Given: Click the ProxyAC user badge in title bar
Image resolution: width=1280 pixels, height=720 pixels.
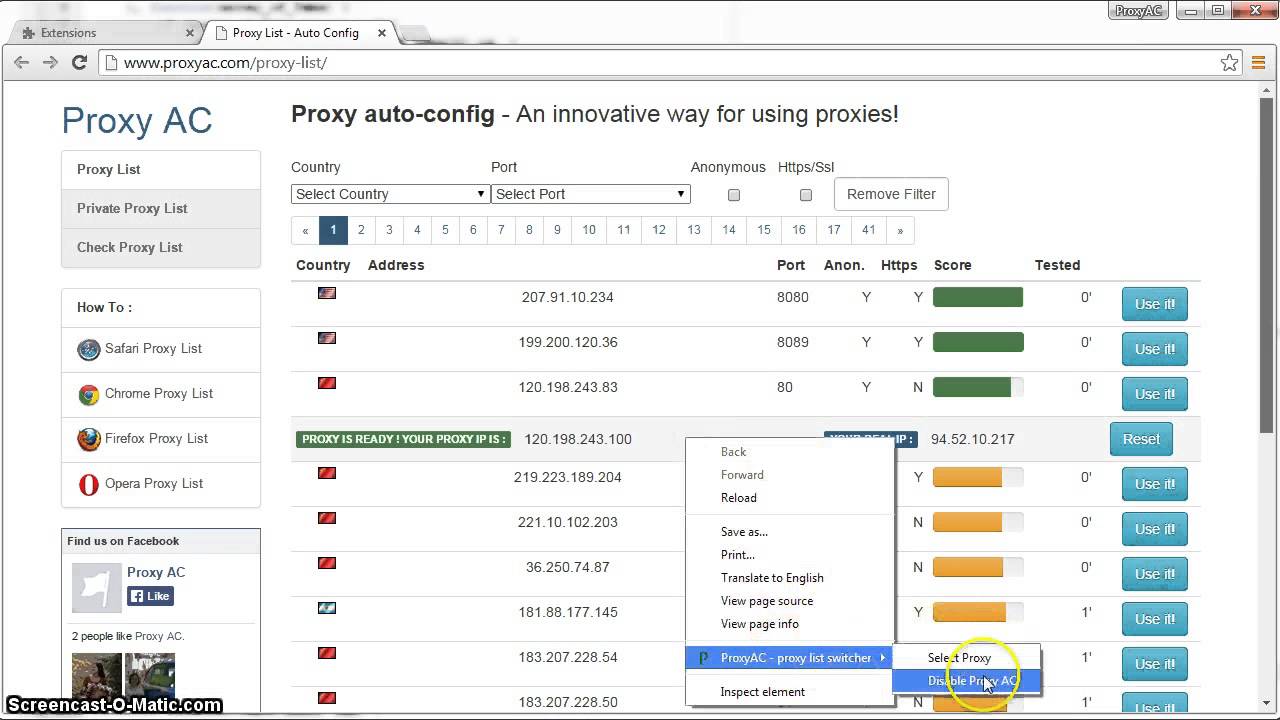Looking at the screenshot, I should (1139, 11).
